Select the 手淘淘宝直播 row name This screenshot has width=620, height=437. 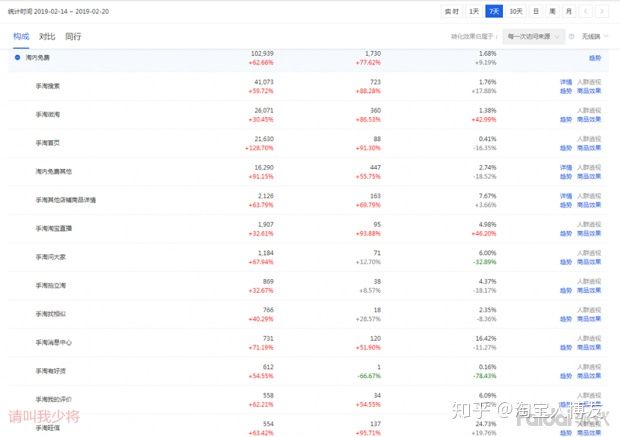click(x=54, y=228)
